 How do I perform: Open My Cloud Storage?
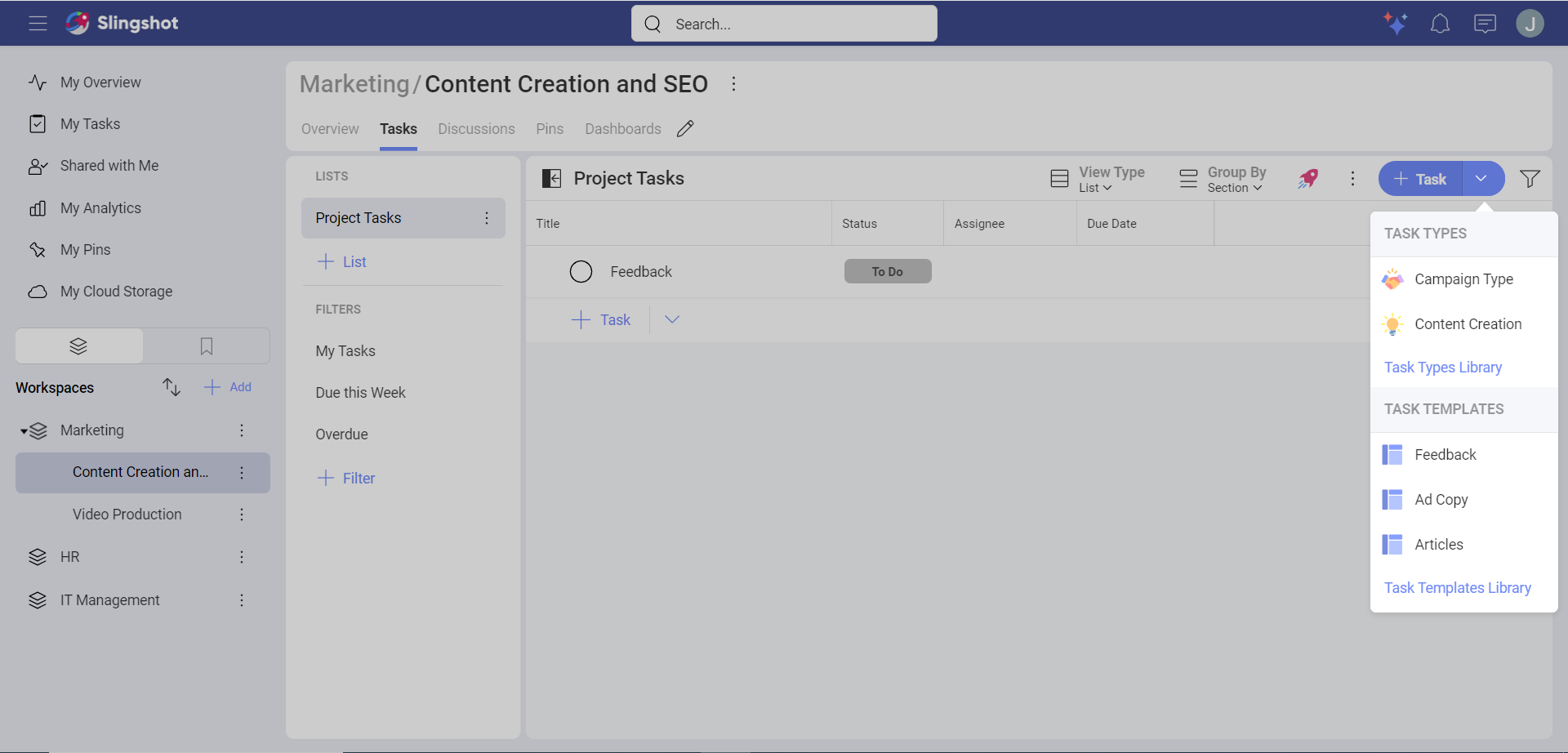coord(116,292)
